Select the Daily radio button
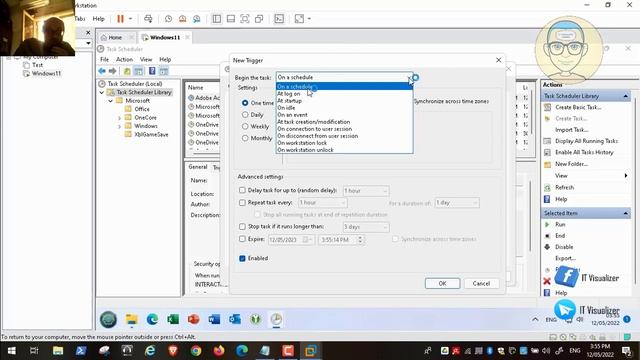 click(x=245, y=115)
